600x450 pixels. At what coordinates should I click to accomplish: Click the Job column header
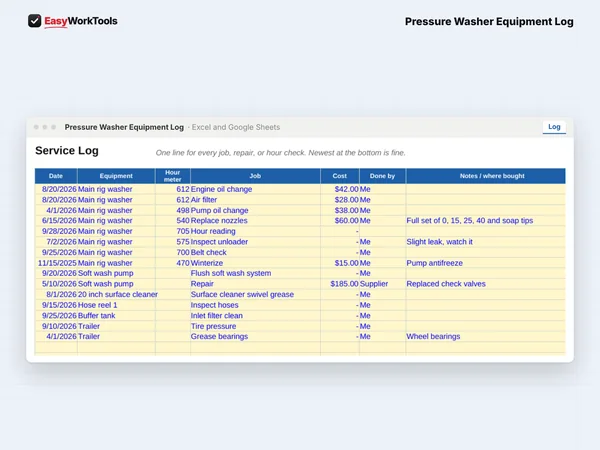pos(255,176)
